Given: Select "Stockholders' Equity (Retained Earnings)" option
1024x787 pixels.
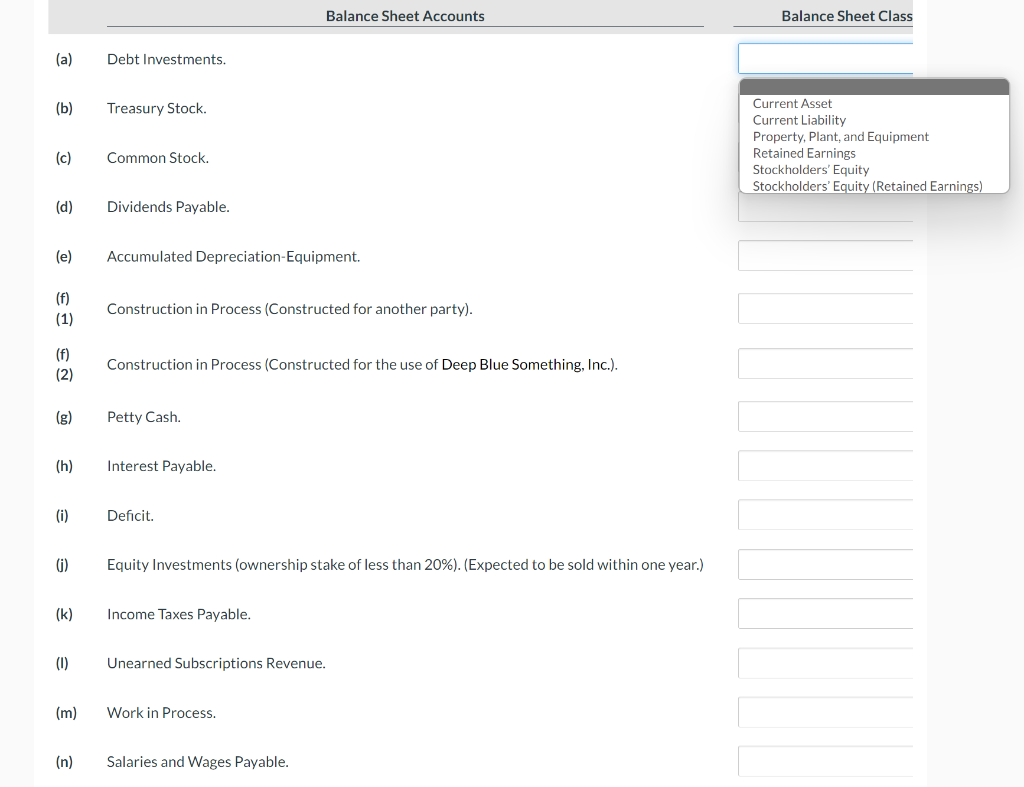Looking at the screenshot, I should (x=867, y=186).
